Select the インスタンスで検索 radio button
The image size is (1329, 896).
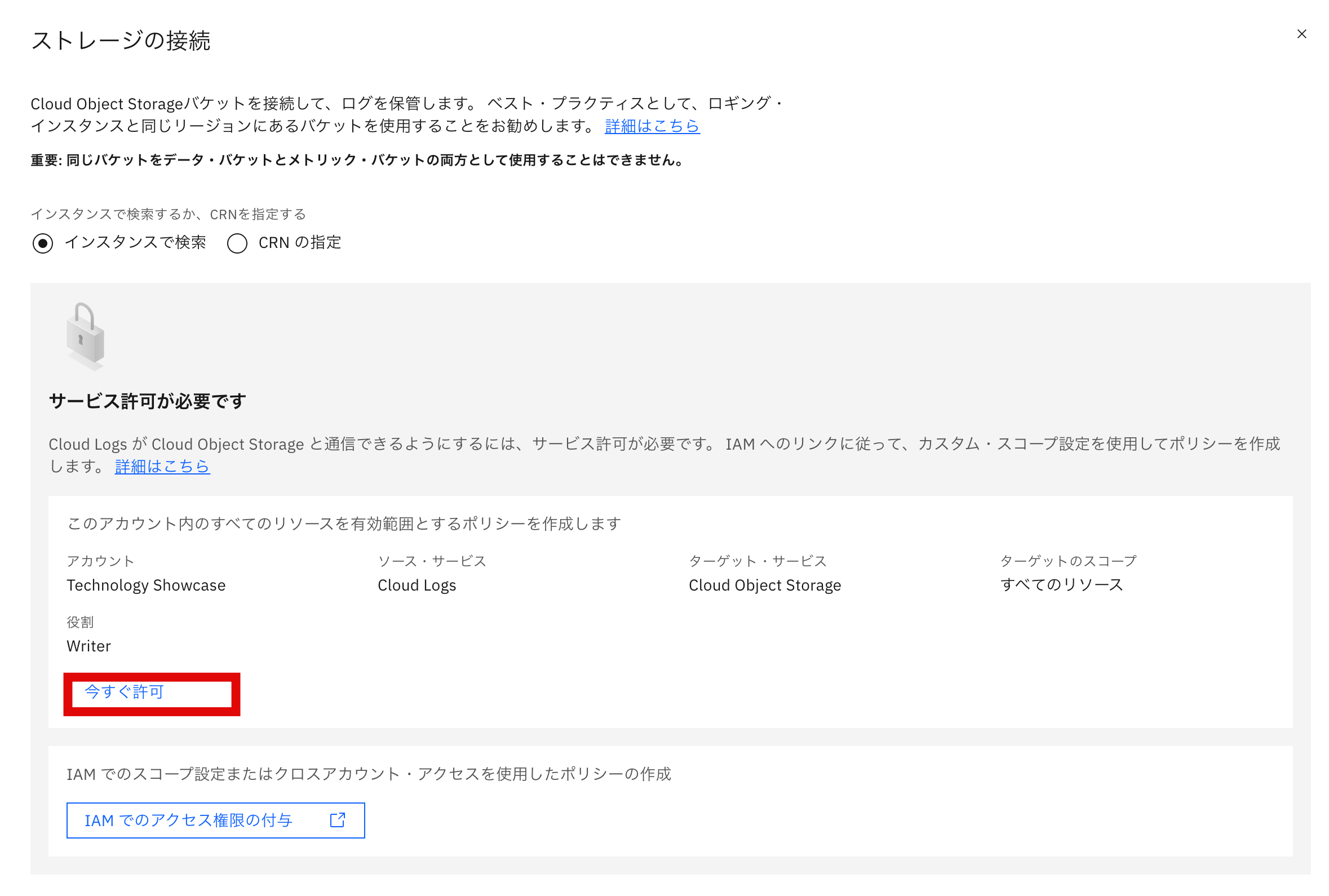[43, 243]
